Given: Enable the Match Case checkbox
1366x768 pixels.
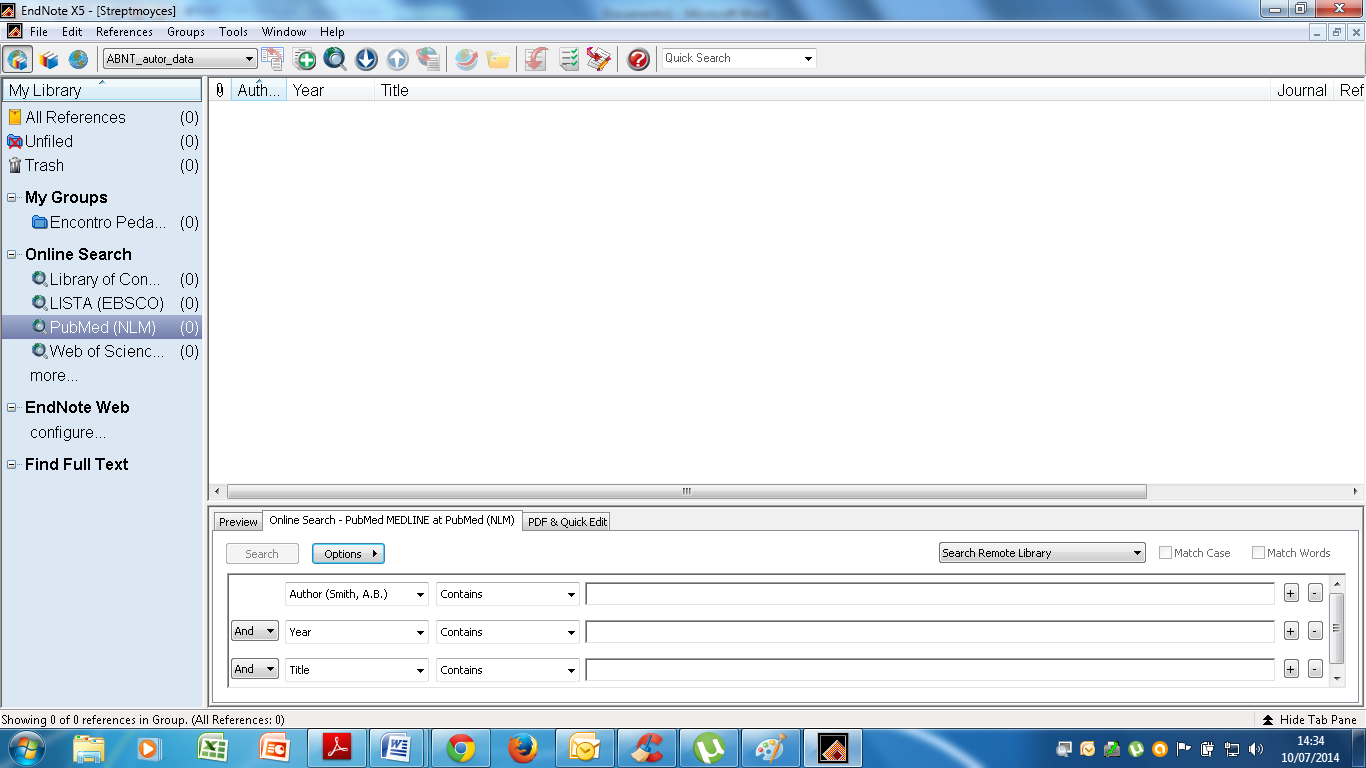Looking at the screenshot, I should tap(1165, 553).
